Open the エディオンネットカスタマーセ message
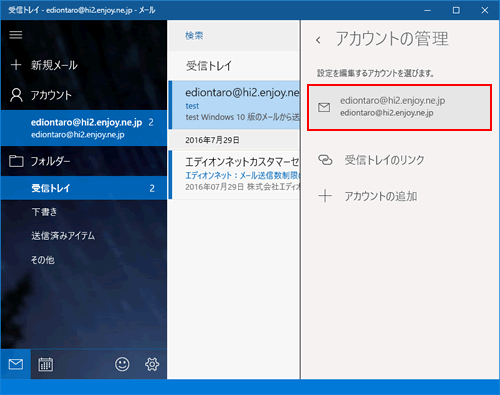500x395 pixels. click(234, 174)
